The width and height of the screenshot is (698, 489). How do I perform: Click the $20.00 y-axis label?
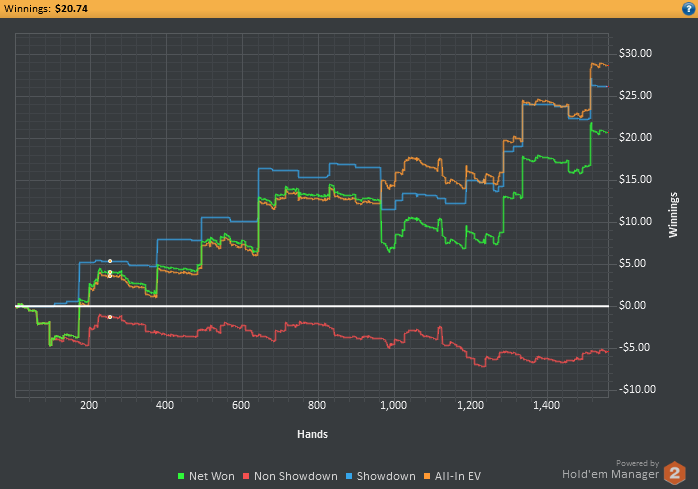tap(635, 137)
